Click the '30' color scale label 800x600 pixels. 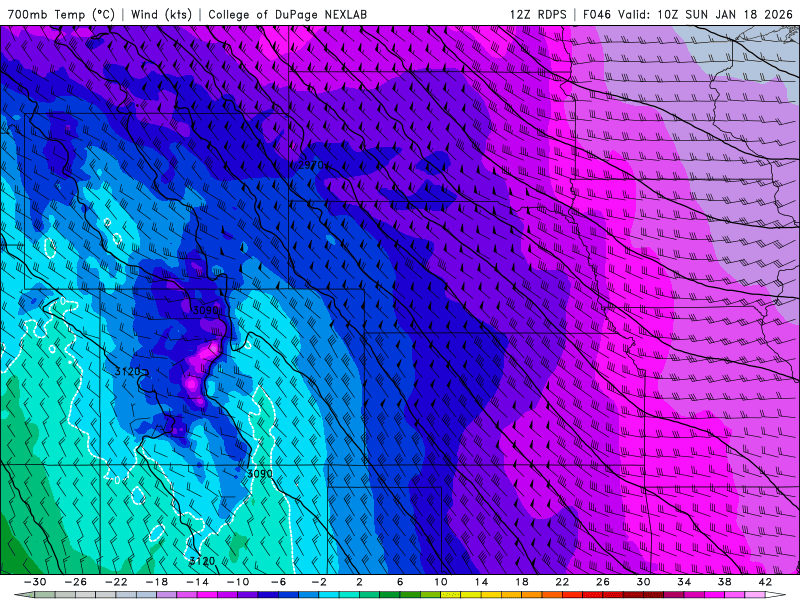[x=643, y=582]
